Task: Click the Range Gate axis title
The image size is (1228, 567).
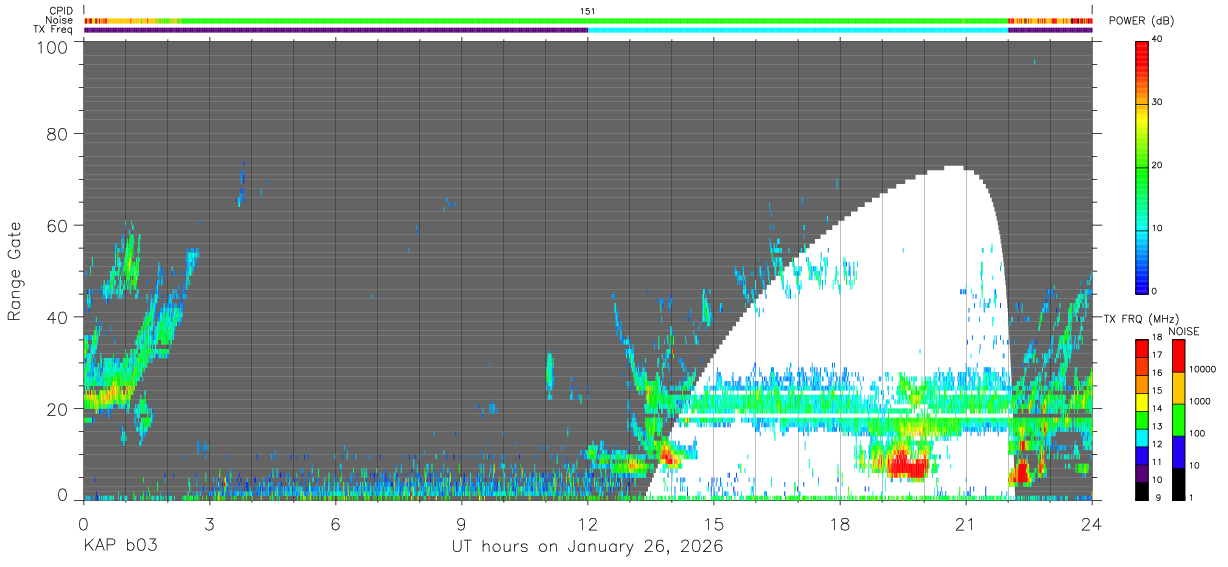Action: click(15, 270)
